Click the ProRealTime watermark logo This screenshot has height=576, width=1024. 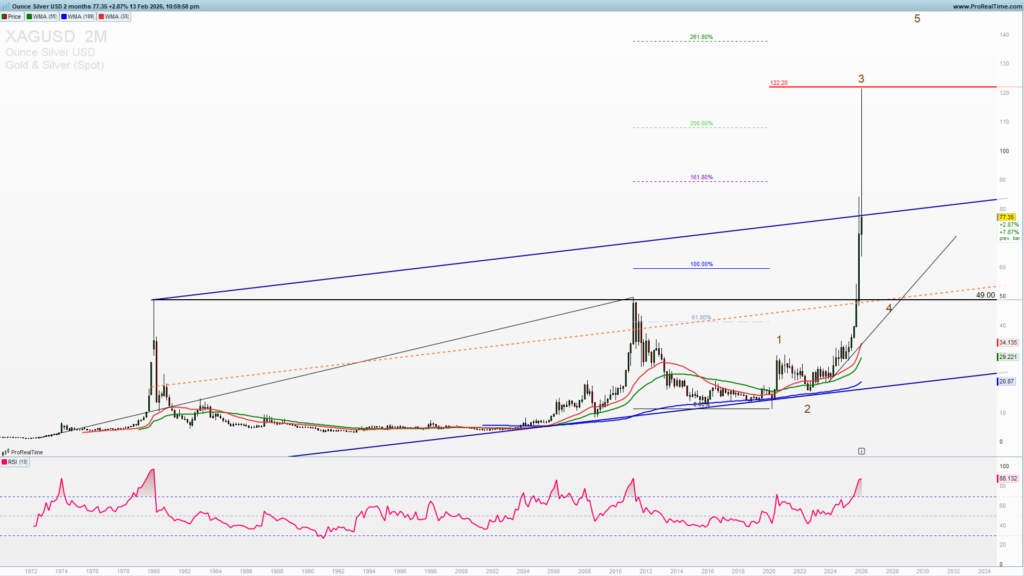pos(28,451)
